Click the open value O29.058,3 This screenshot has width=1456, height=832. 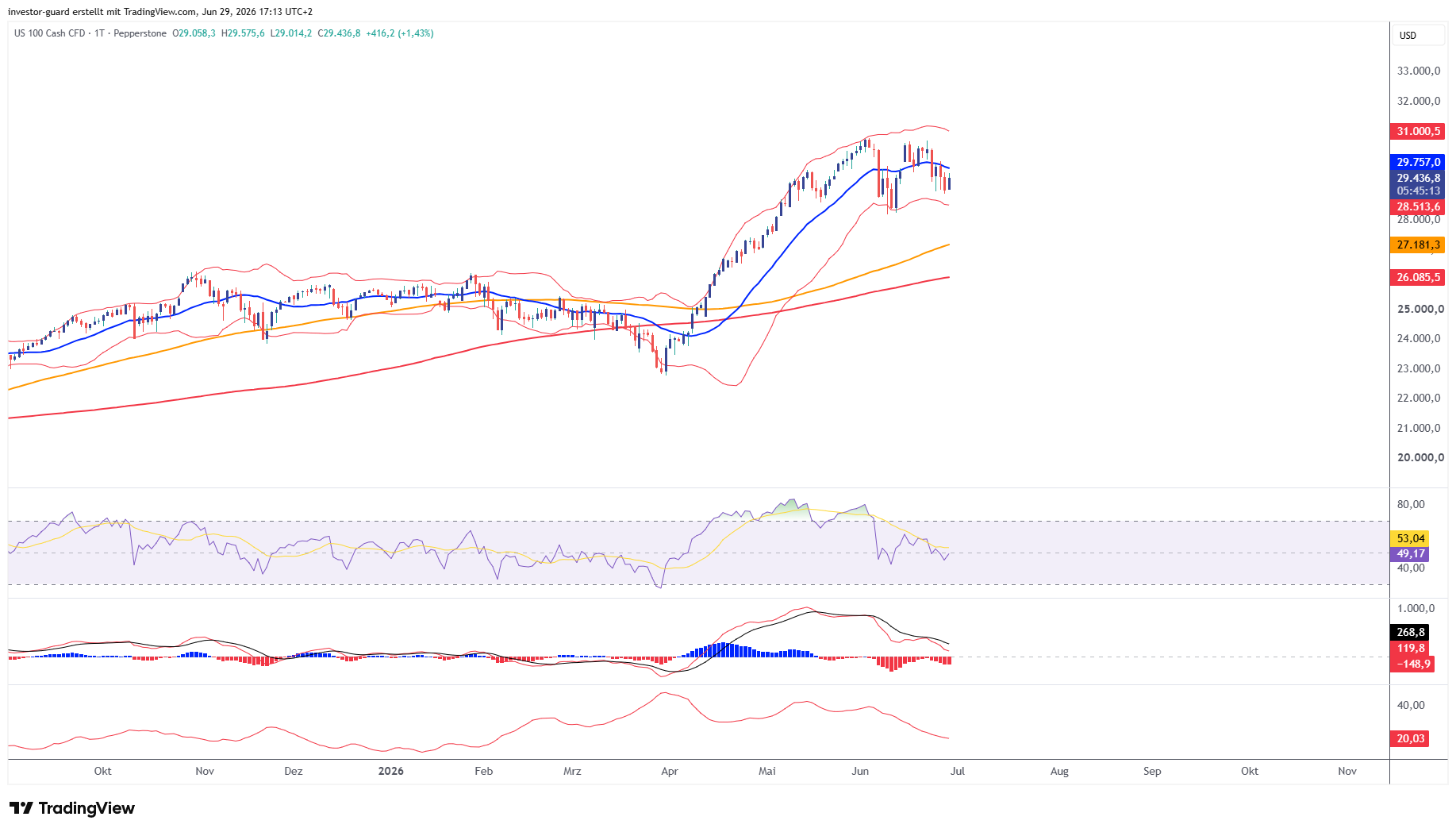click(194, 33)
